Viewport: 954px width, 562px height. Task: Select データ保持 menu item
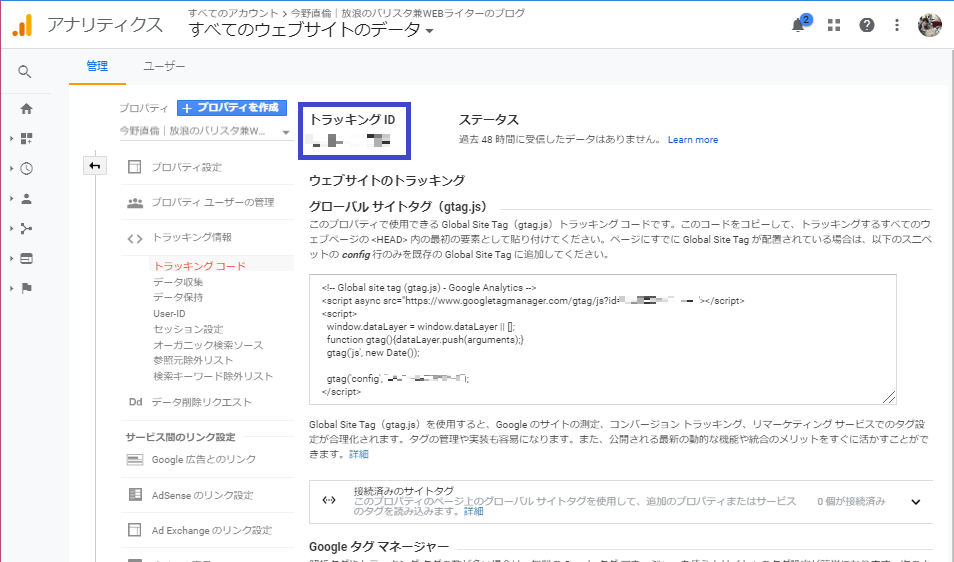point(178,297)
